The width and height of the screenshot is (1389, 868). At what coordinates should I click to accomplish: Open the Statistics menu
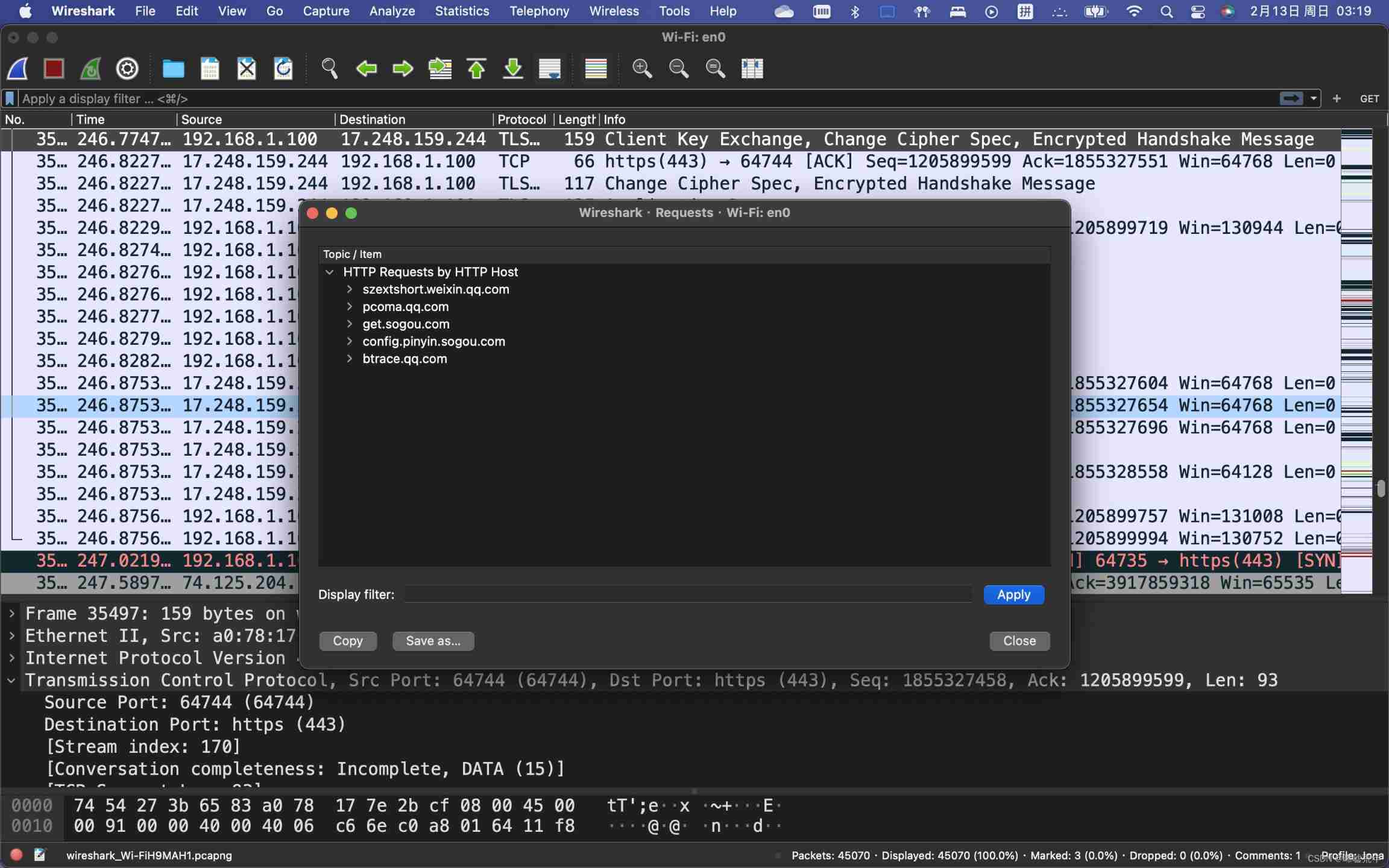point(462,11)
